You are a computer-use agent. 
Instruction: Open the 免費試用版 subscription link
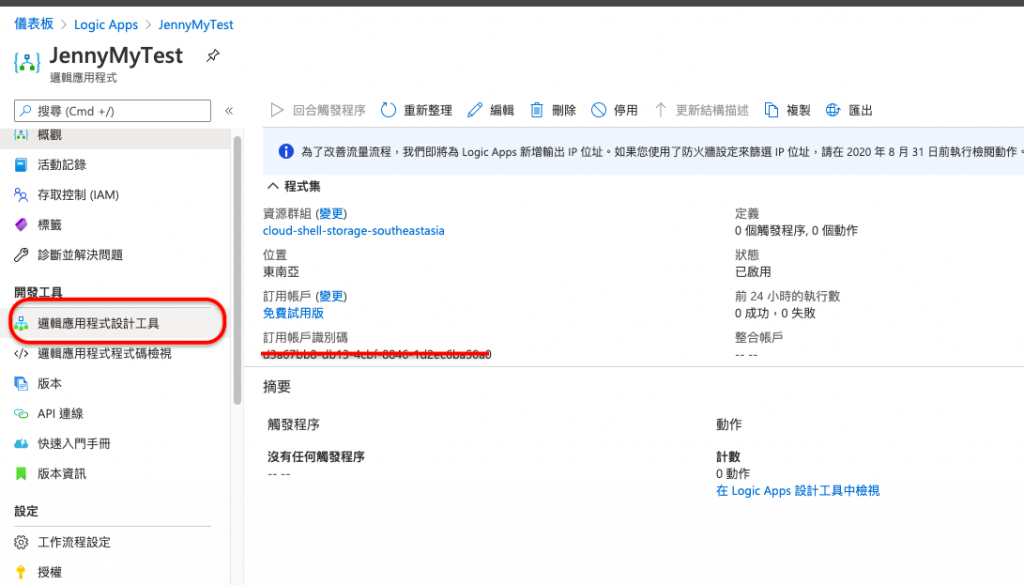coord(293,313)
